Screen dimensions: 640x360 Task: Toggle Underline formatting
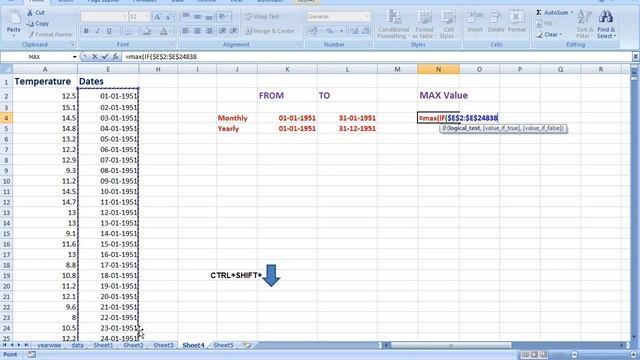(109, 31)
